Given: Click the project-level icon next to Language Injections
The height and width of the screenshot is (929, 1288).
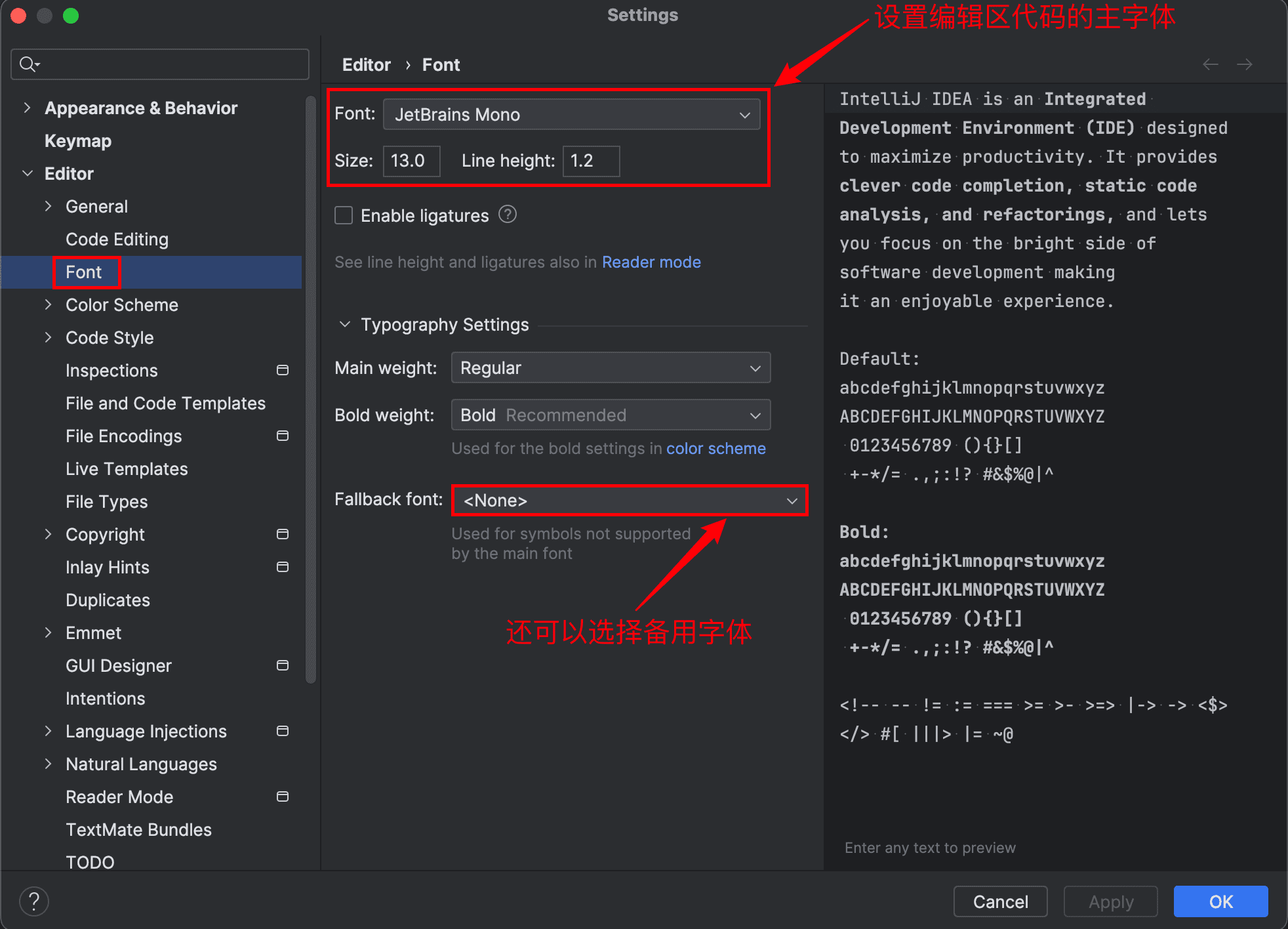Looking at the screenshot, I should (283, 732).
